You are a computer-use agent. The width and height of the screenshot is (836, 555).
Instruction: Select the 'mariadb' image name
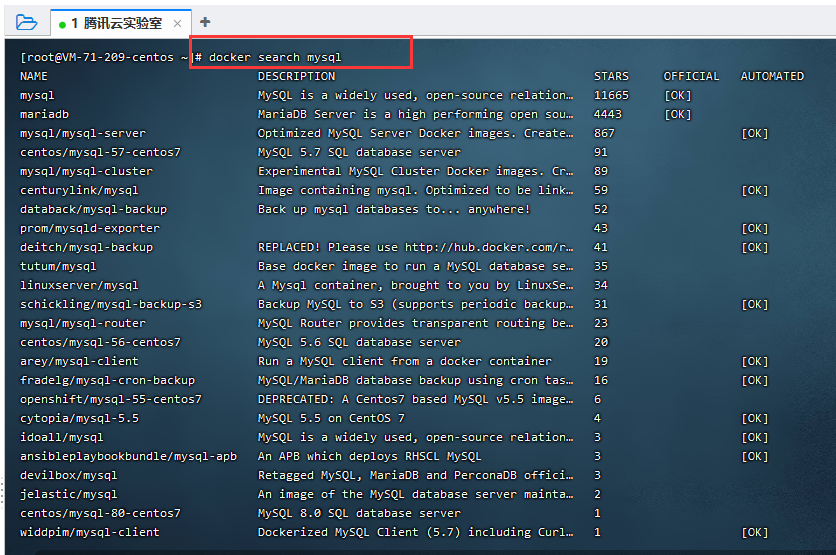click(44, 114)
